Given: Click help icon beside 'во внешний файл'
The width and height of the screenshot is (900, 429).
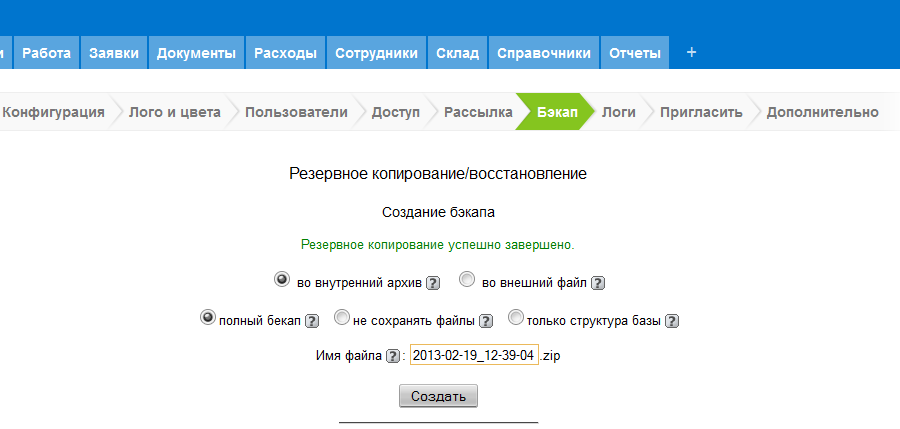Looking at the screenshot, I should click(x=598, y=283).
